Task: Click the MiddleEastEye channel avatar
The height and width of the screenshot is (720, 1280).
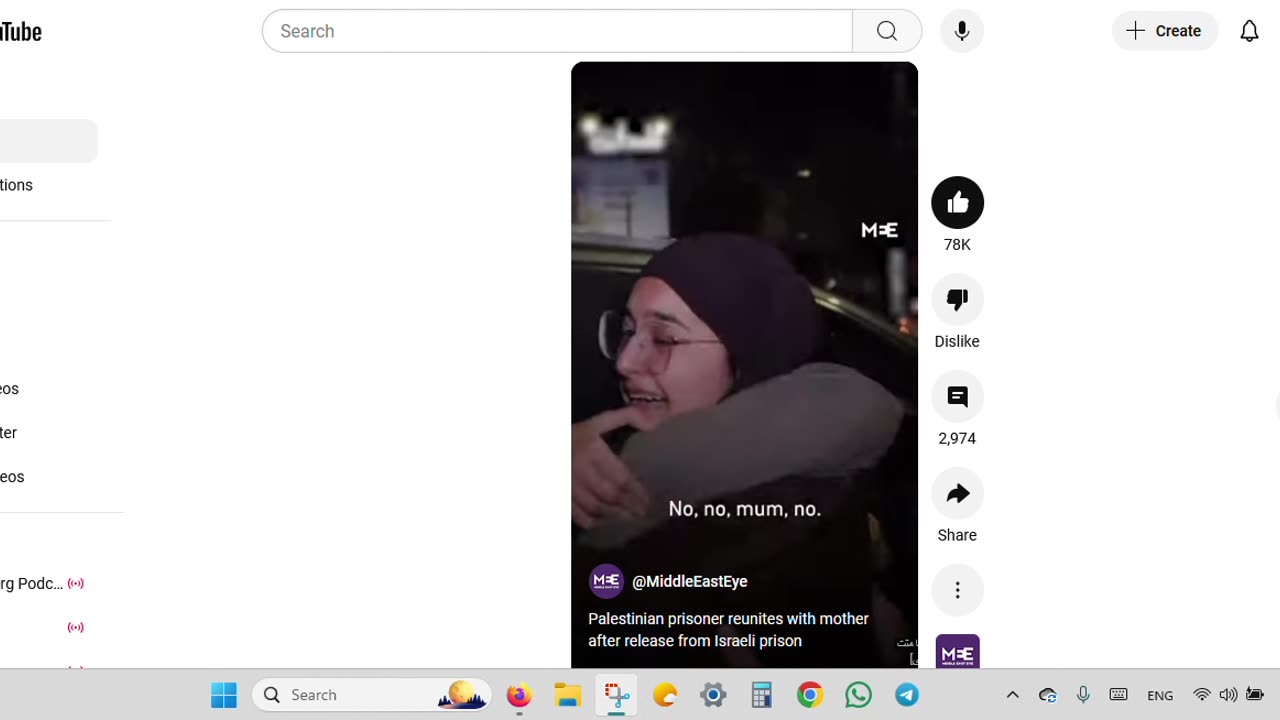Action: [x=606, y=581]
